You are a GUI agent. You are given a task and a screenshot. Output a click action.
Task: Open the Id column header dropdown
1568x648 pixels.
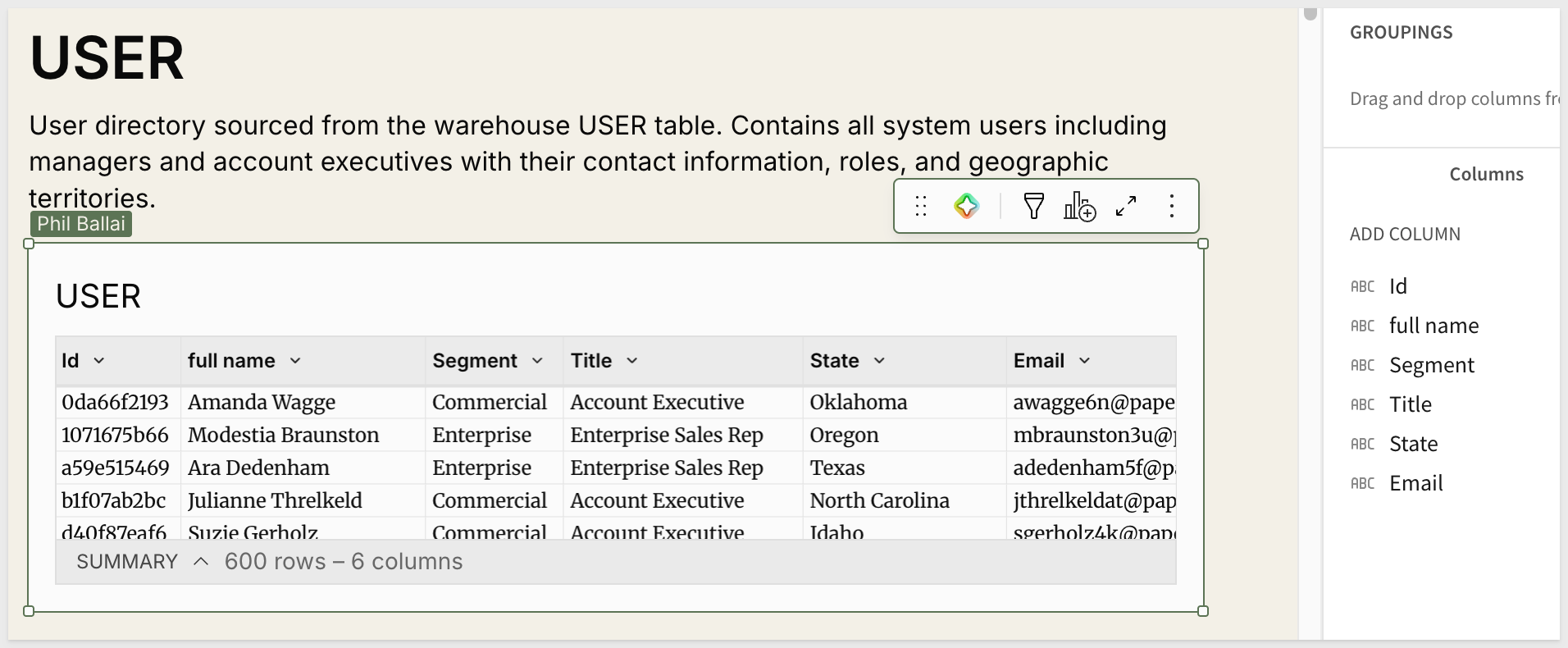click(x=99, y=361)
